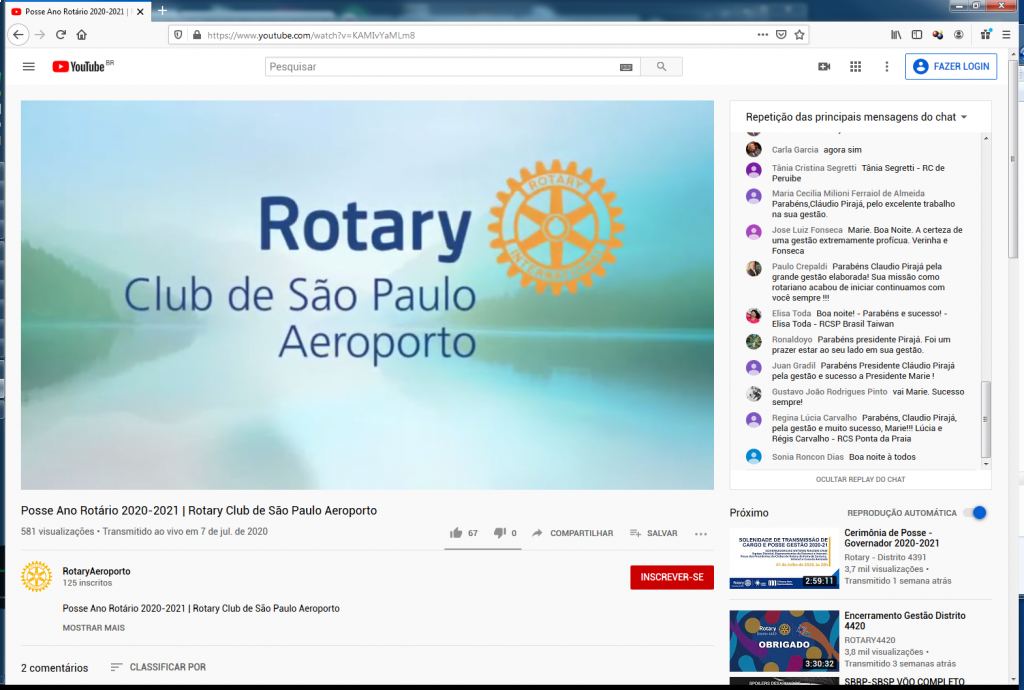This screenshot has height=690, width=1024.
Task: Click Ocultar Replay do Chat
Action: (x=860, y=480)
